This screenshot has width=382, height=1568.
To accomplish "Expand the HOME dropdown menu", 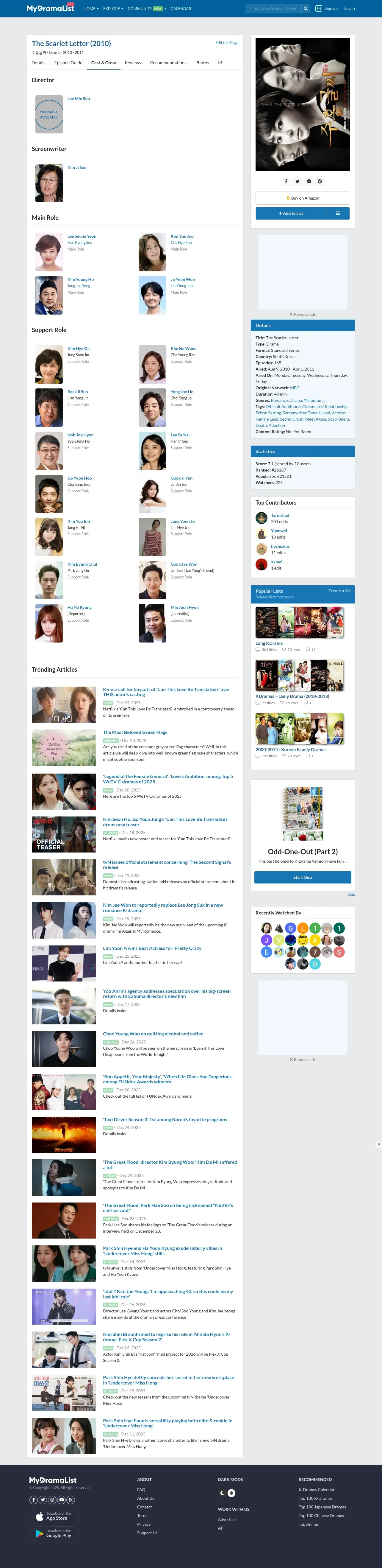I will point(91,9).
